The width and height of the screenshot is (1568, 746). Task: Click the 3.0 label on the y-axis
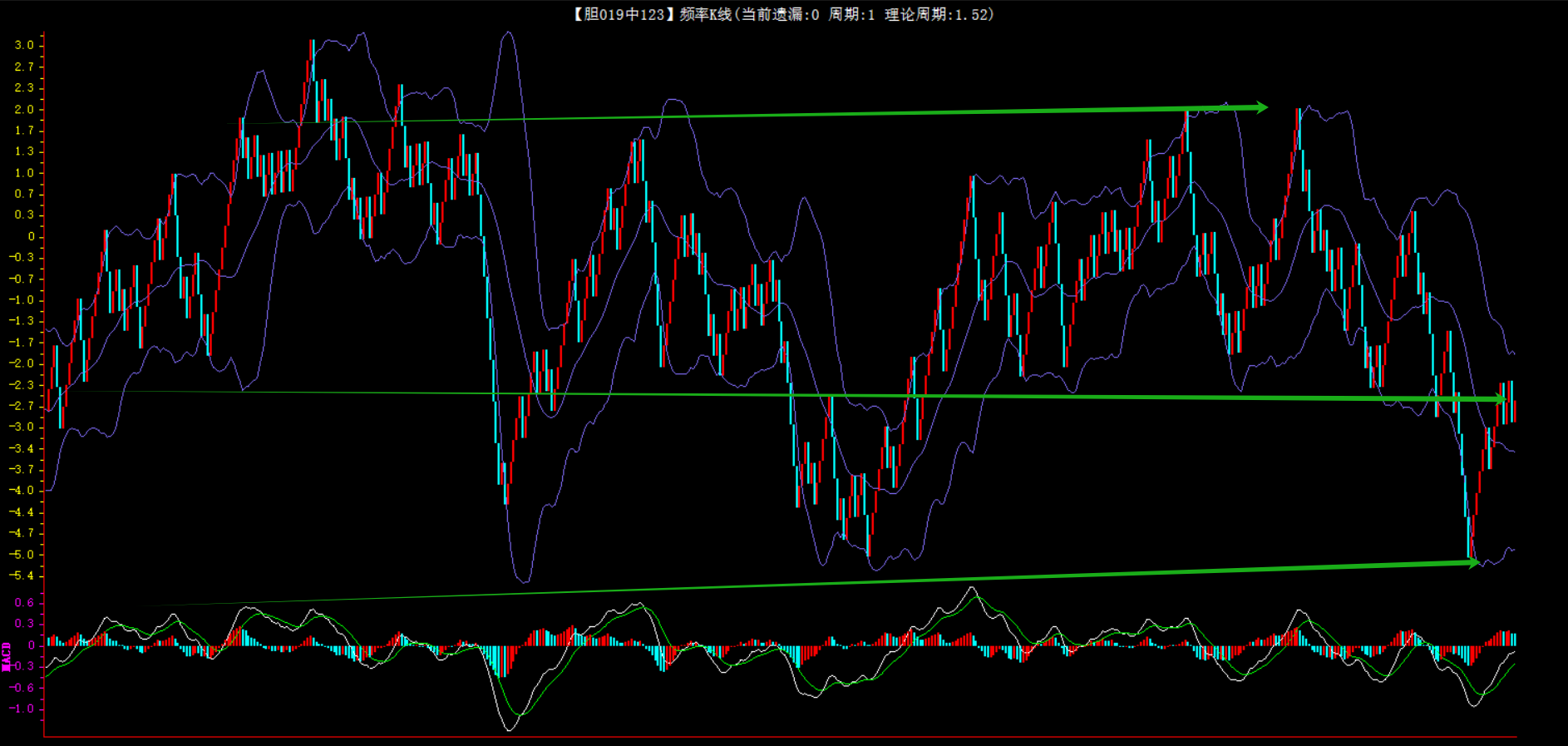pos(24,45)
